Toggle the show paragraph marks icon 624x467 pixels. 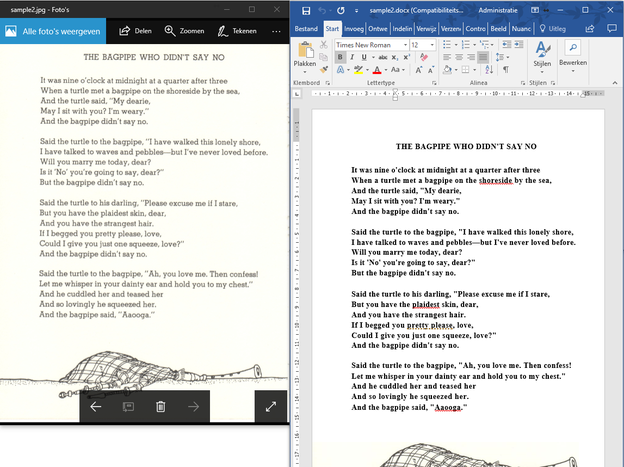(x=505, y=70)
